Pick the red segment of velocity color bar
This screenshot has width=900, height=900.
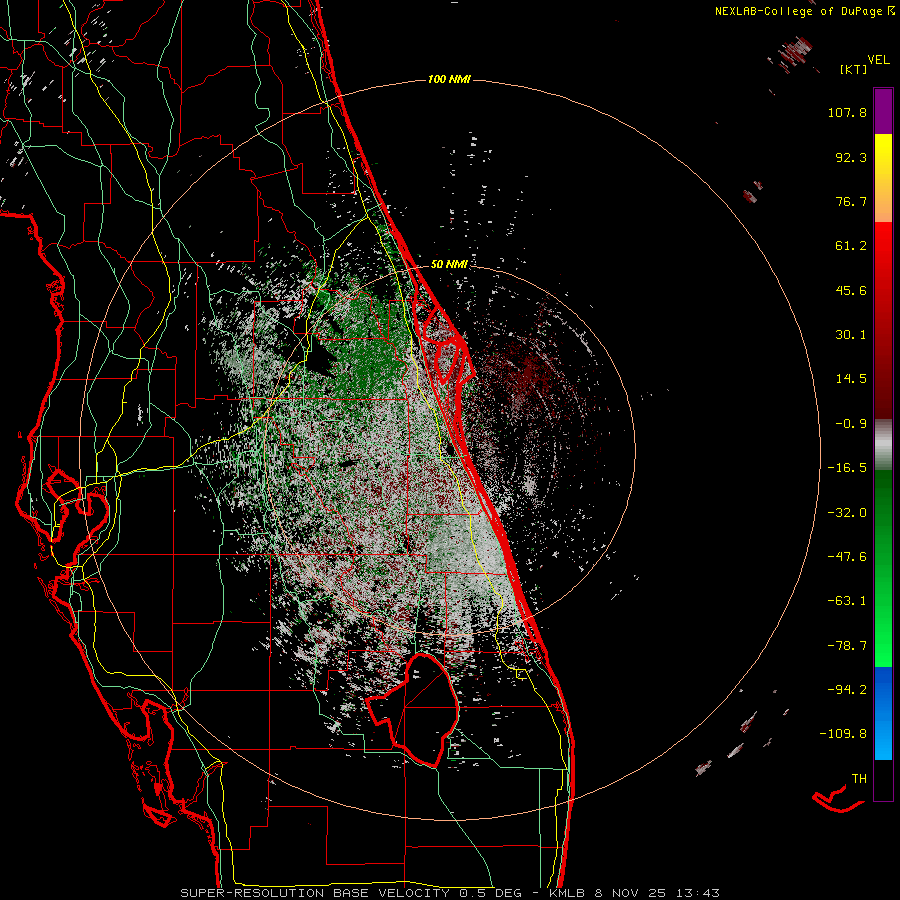883,320
